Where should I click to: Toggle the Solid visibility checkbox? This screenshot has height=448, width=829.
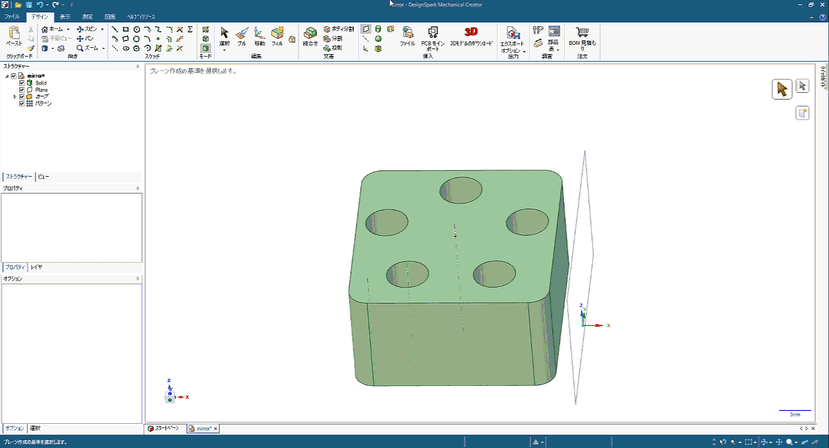pyautogui.click(x=22, y=83)
